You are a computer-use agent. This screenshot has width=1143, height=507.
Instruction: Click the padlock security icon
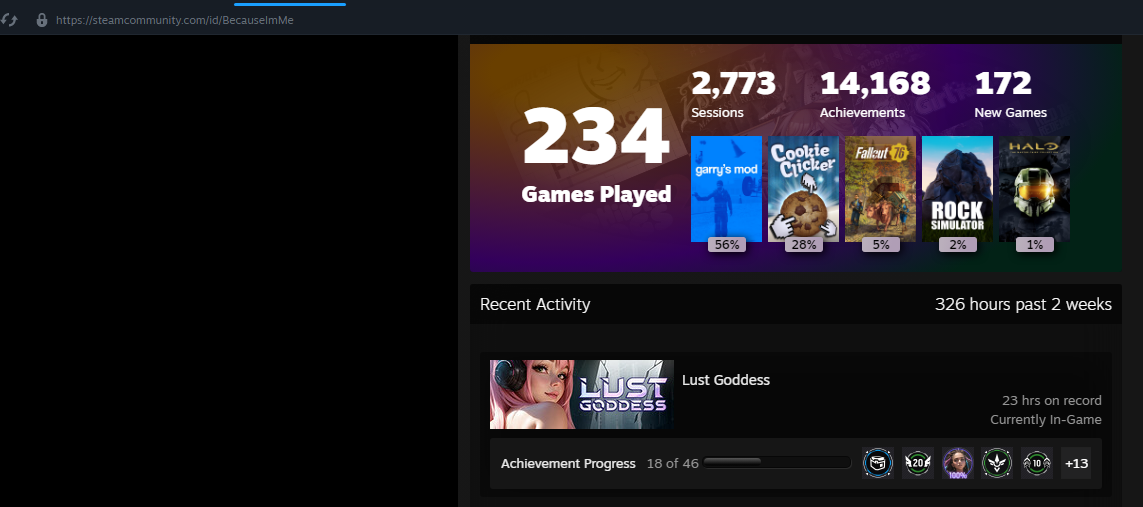(42, 20)
